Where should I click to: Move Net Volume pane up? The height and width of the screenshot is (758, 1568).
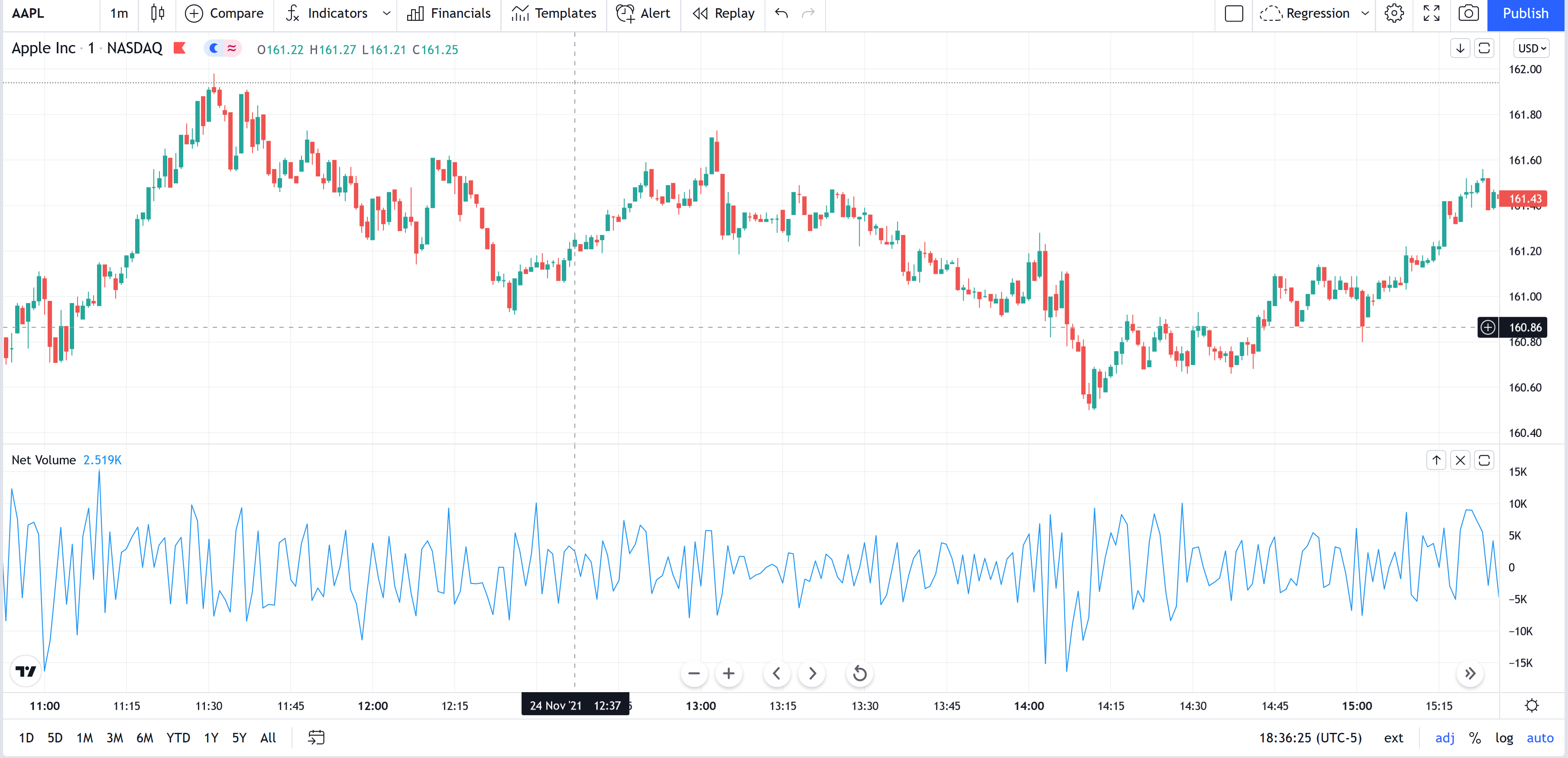coord(1436,460)
